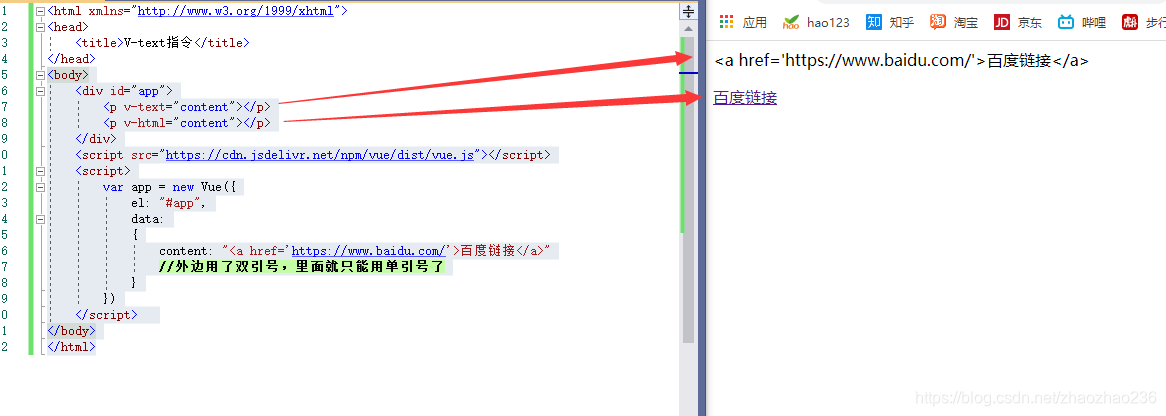Click the closing </script> tag at code end
The height and width of the screenshot is (416, 1166).
point(106,315)
